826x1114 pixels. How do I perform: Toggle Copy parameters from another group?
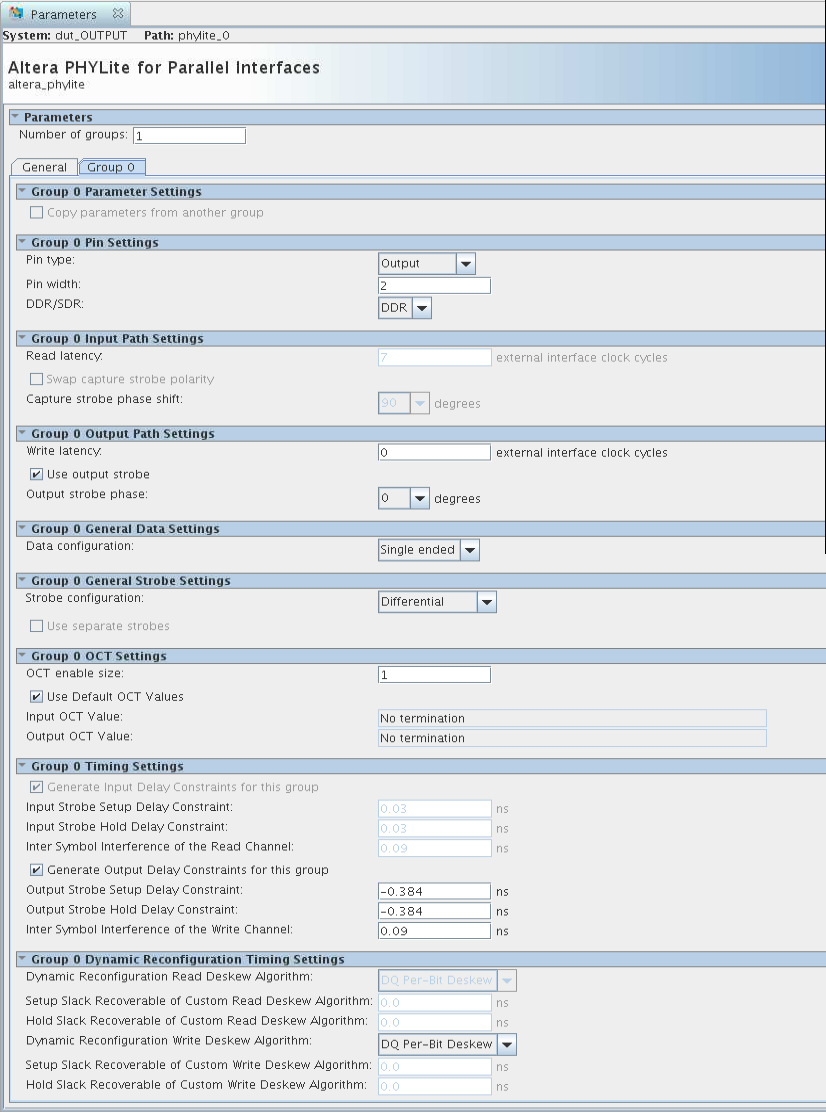pos(36,212)
